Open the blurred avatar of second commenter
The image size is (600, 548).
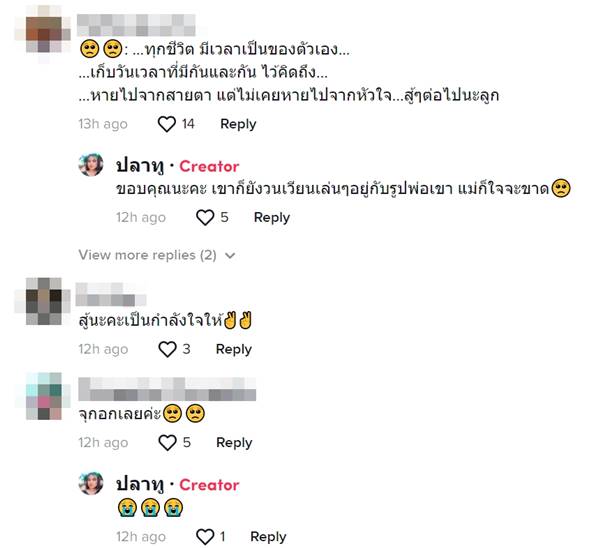pyautogui.click(x=43, y=302)
